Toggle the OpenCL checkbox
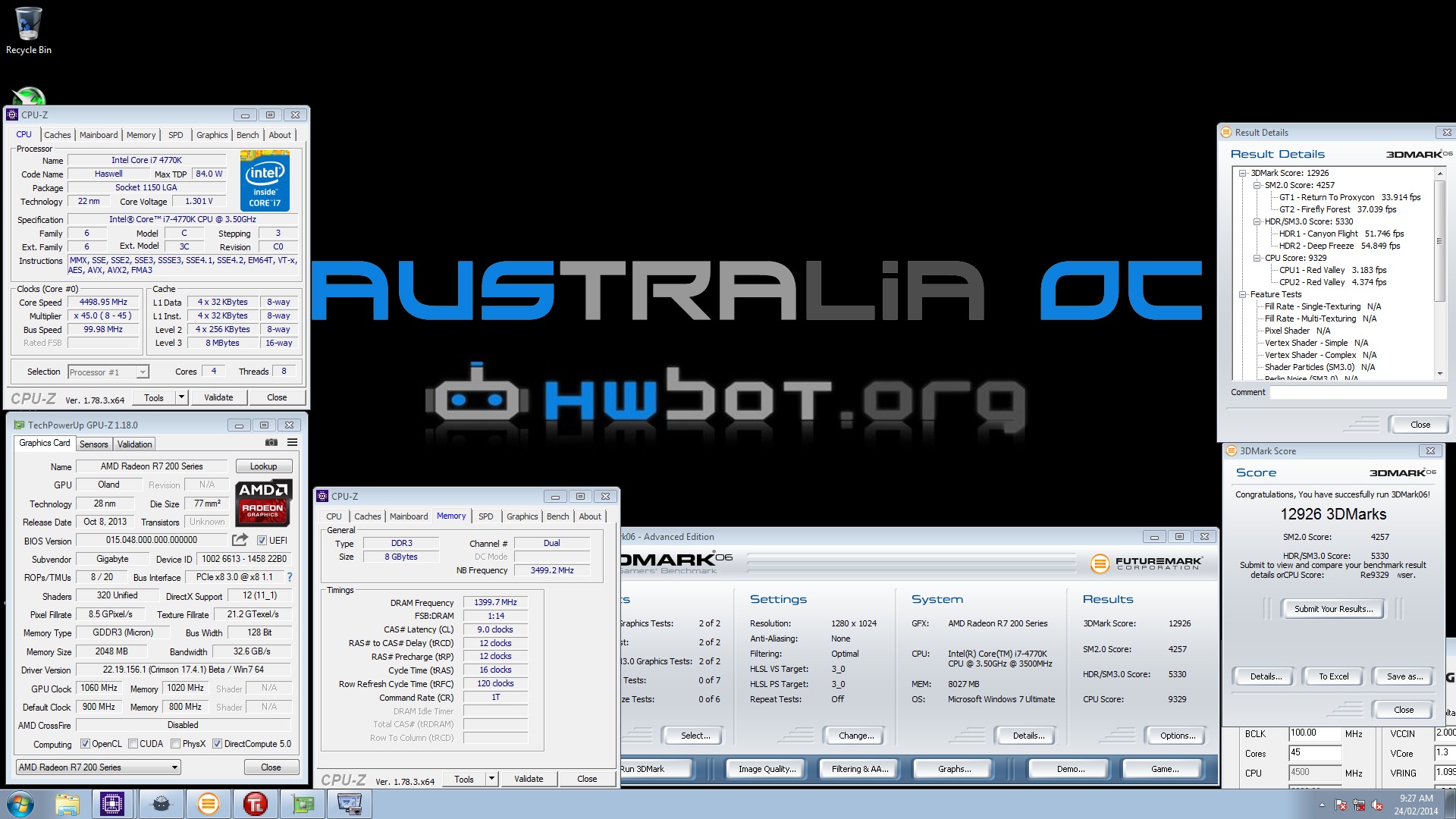The width and height of the screenshot is (1456, 819). pos(85,744)
